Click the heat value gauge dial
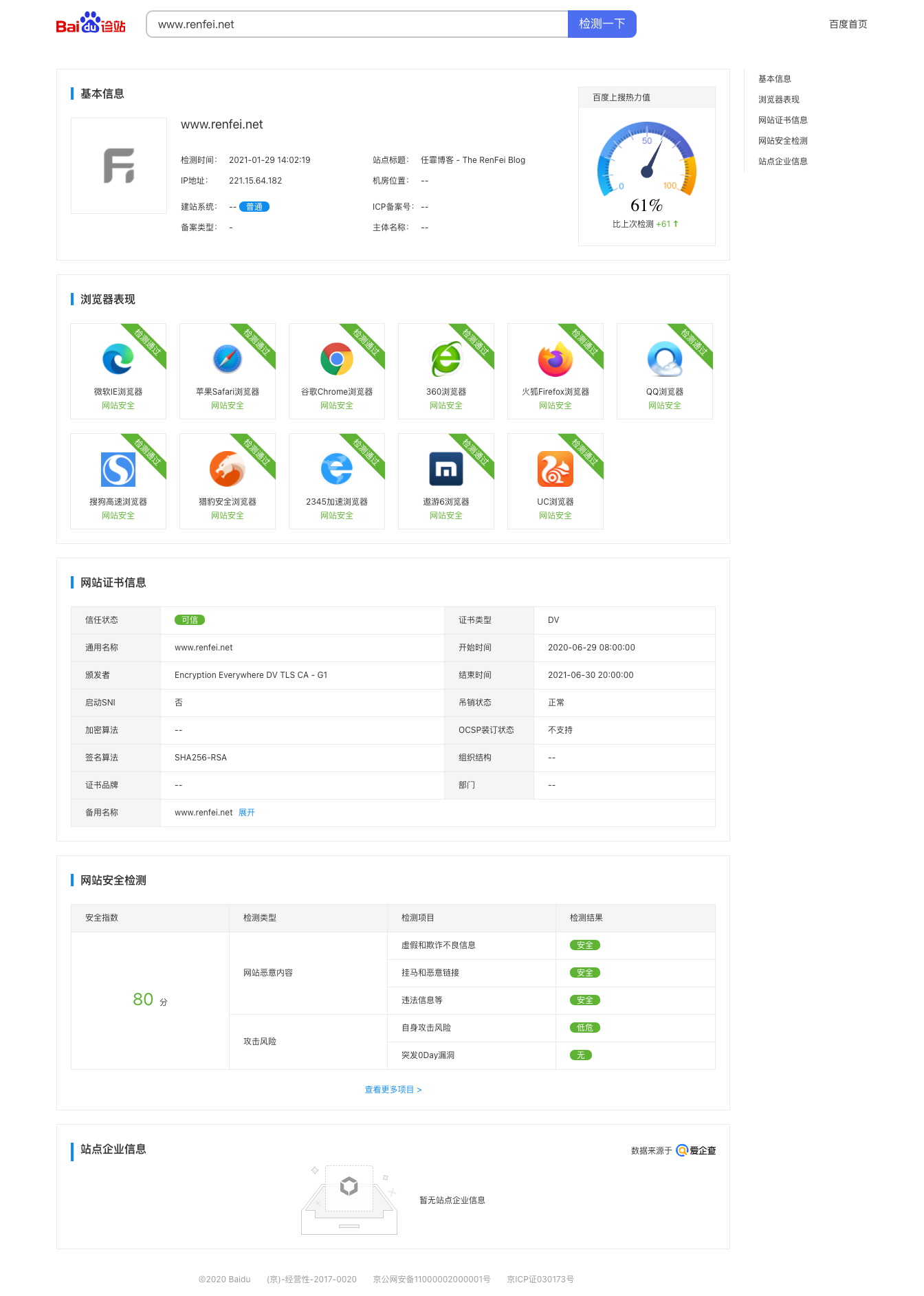 pyautogui.click(x=647, y=160)
